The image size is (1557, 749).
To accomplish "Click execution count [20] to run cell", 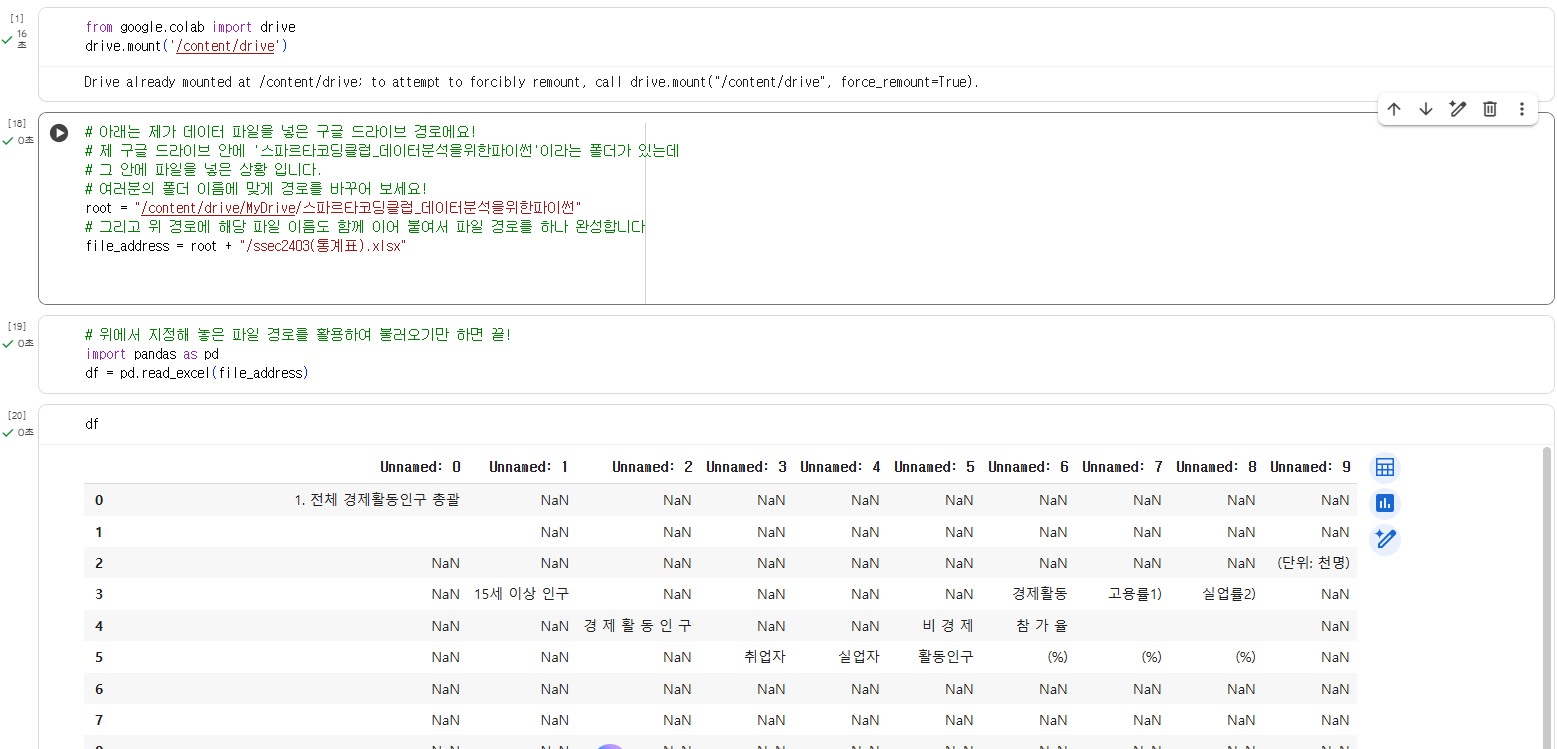I will click(17, 415).
